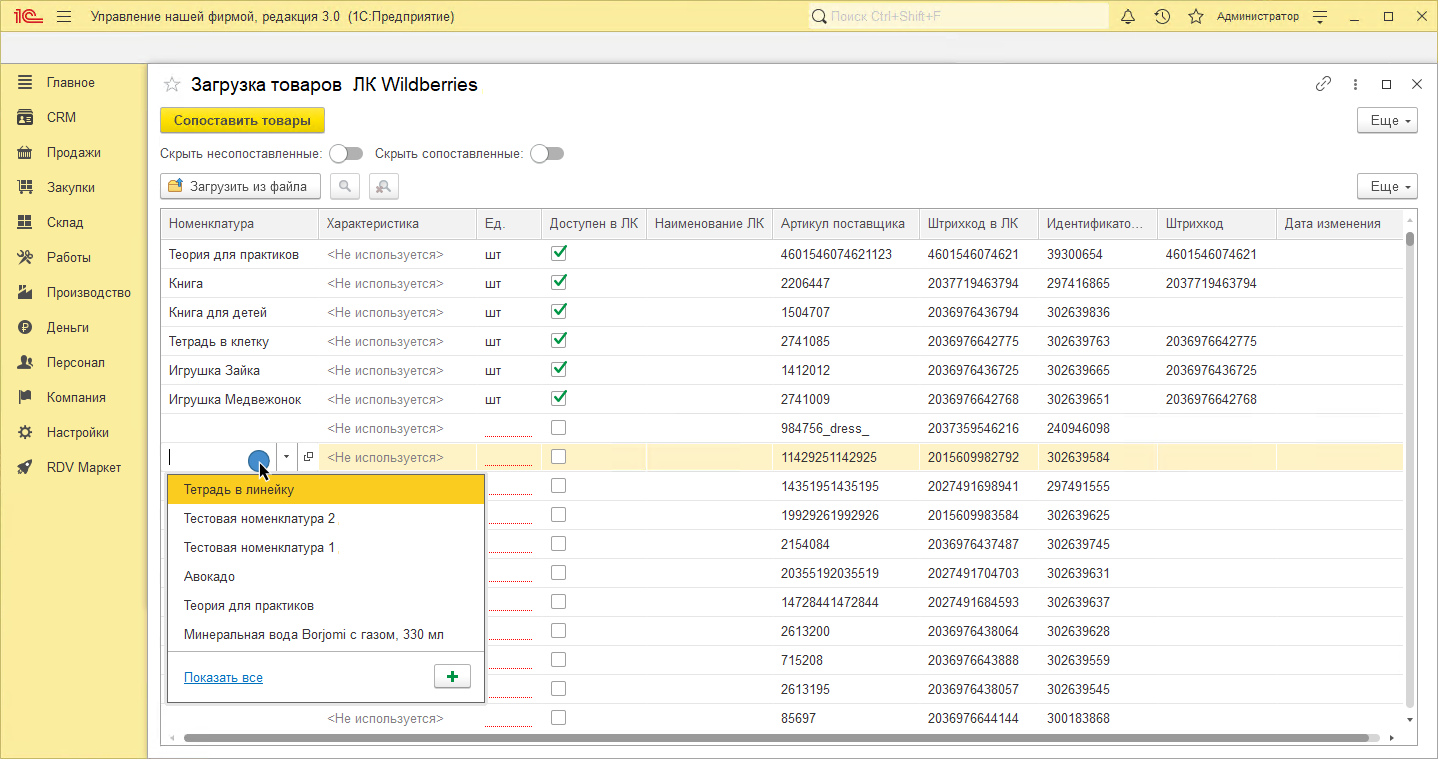1438x759 pixels.
Task: Click the cancel search button
Action: click(x=384, y=186)
